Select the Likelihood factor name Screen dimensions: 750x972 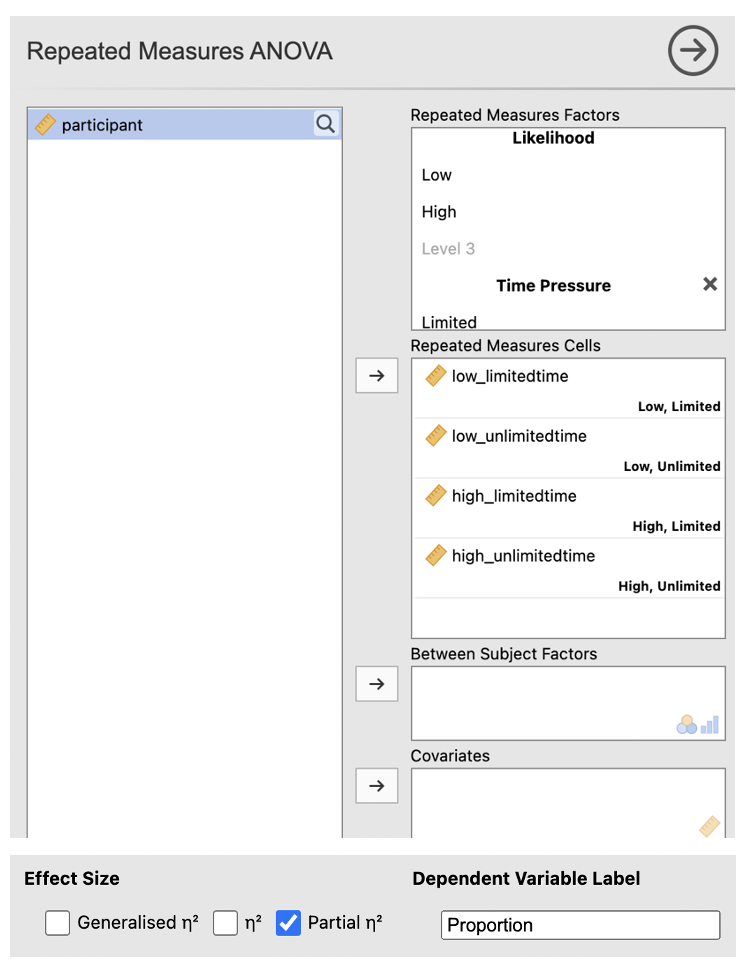coord(553,138)
